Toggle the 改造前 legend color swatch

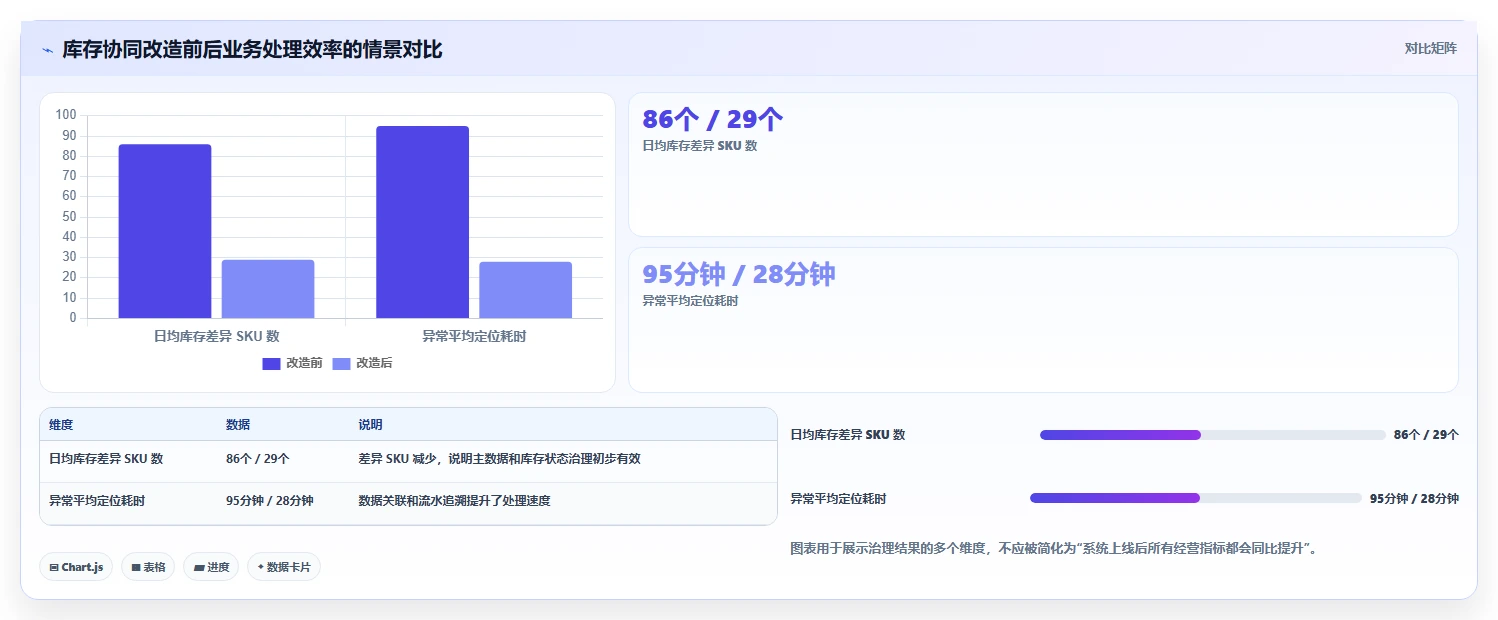271,363
